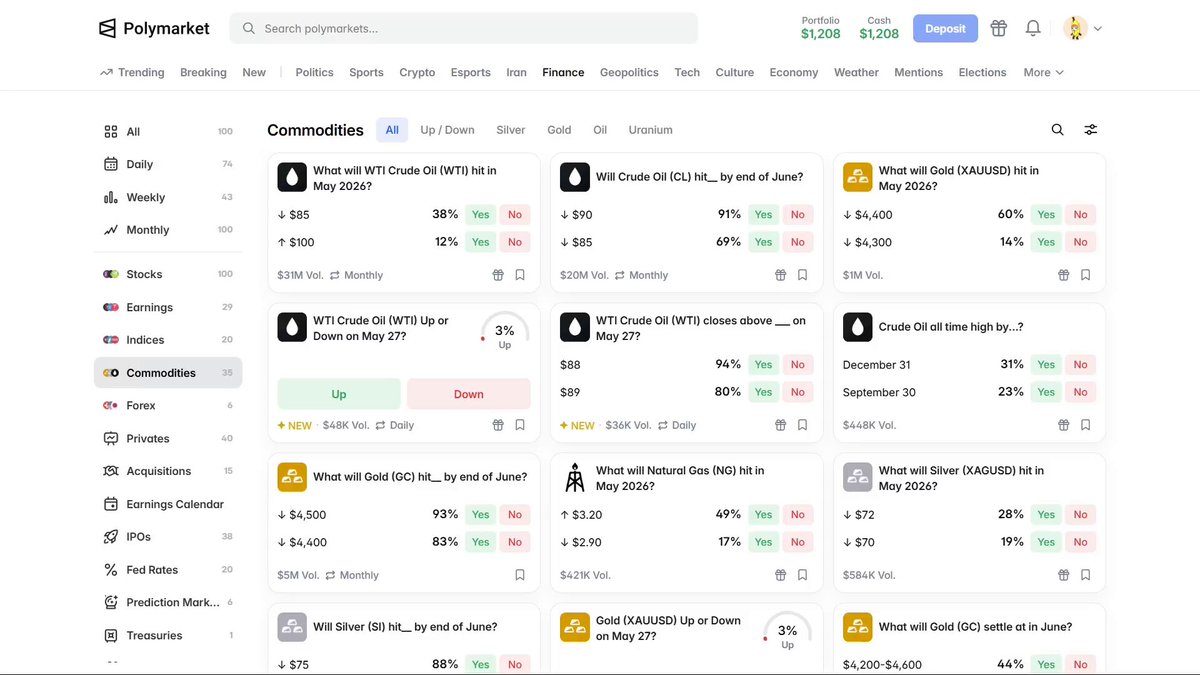Switch to the Trending tab
This screenshot has width=1200, height=675.
point(132,72)
